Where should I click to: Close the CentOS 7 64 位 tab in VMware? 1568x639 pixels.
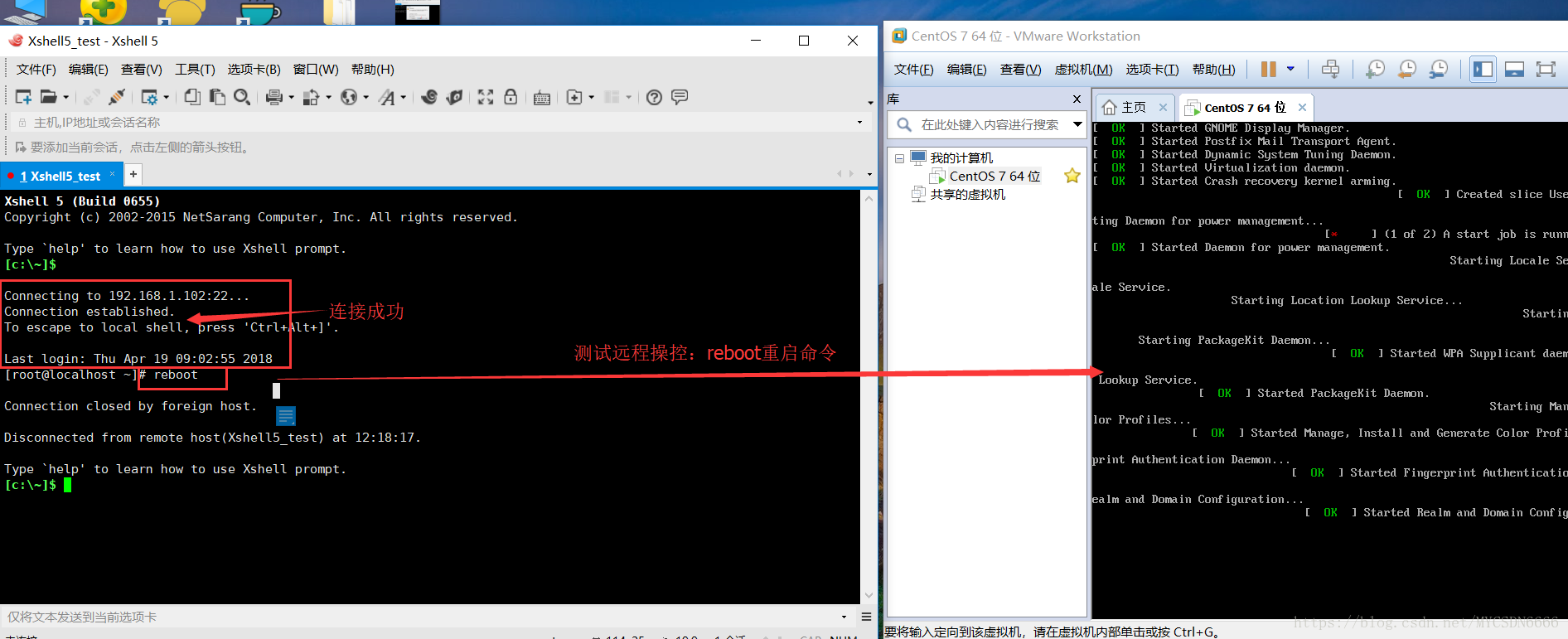1302,108
